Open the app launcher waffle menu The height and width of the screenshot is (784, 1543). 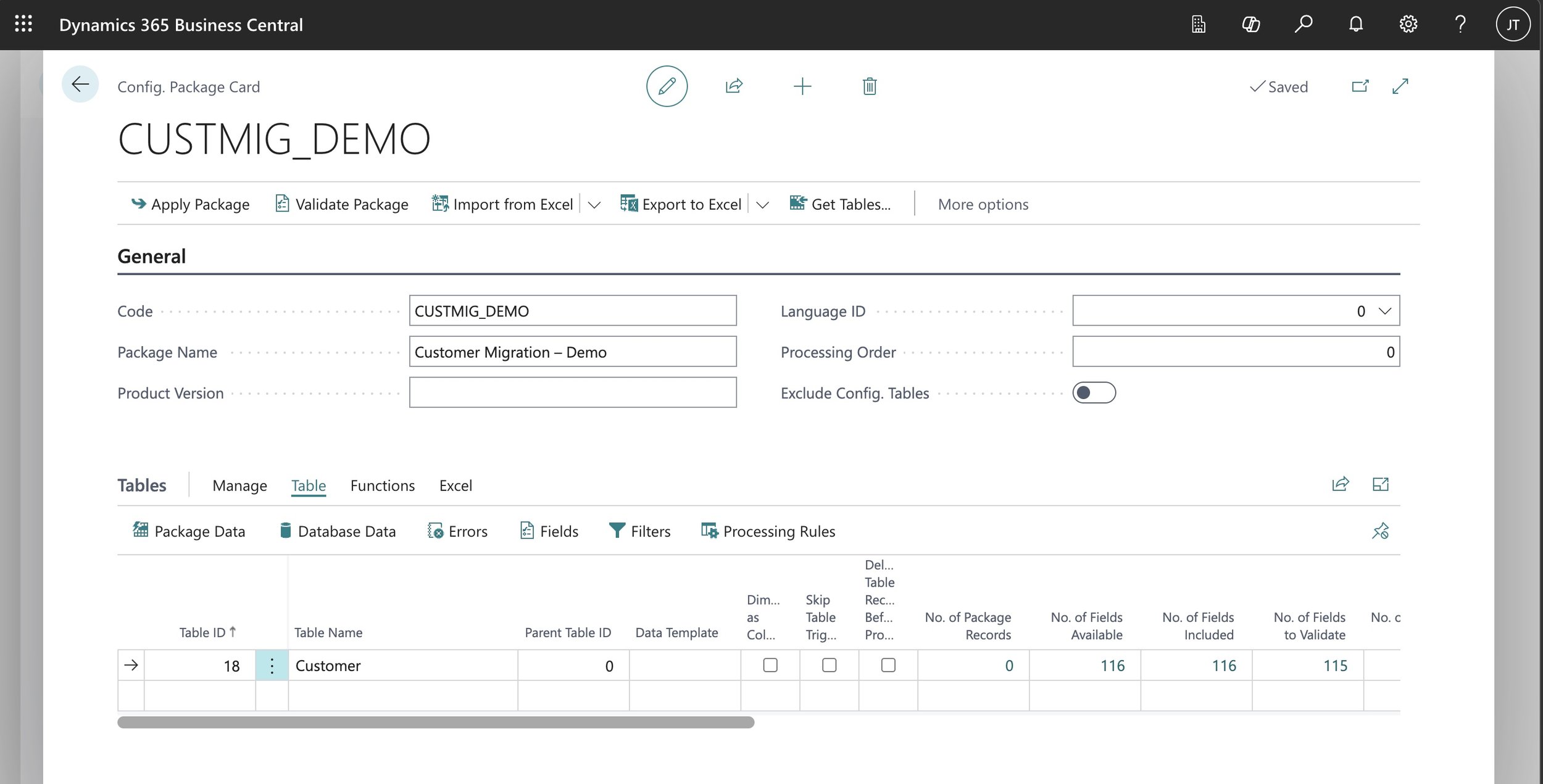pos(23,24)
